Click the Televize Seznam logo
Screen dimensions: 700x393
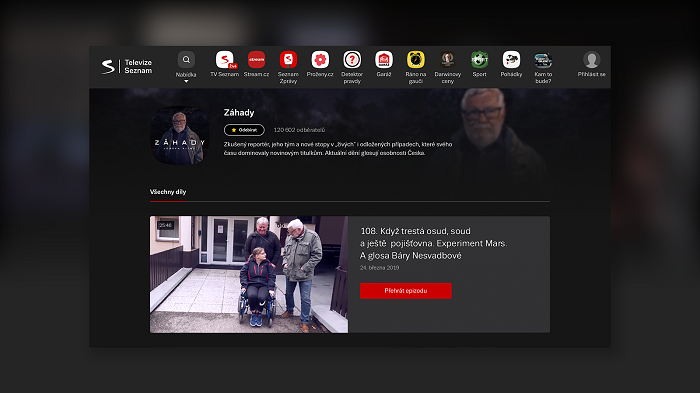(127, 67)
